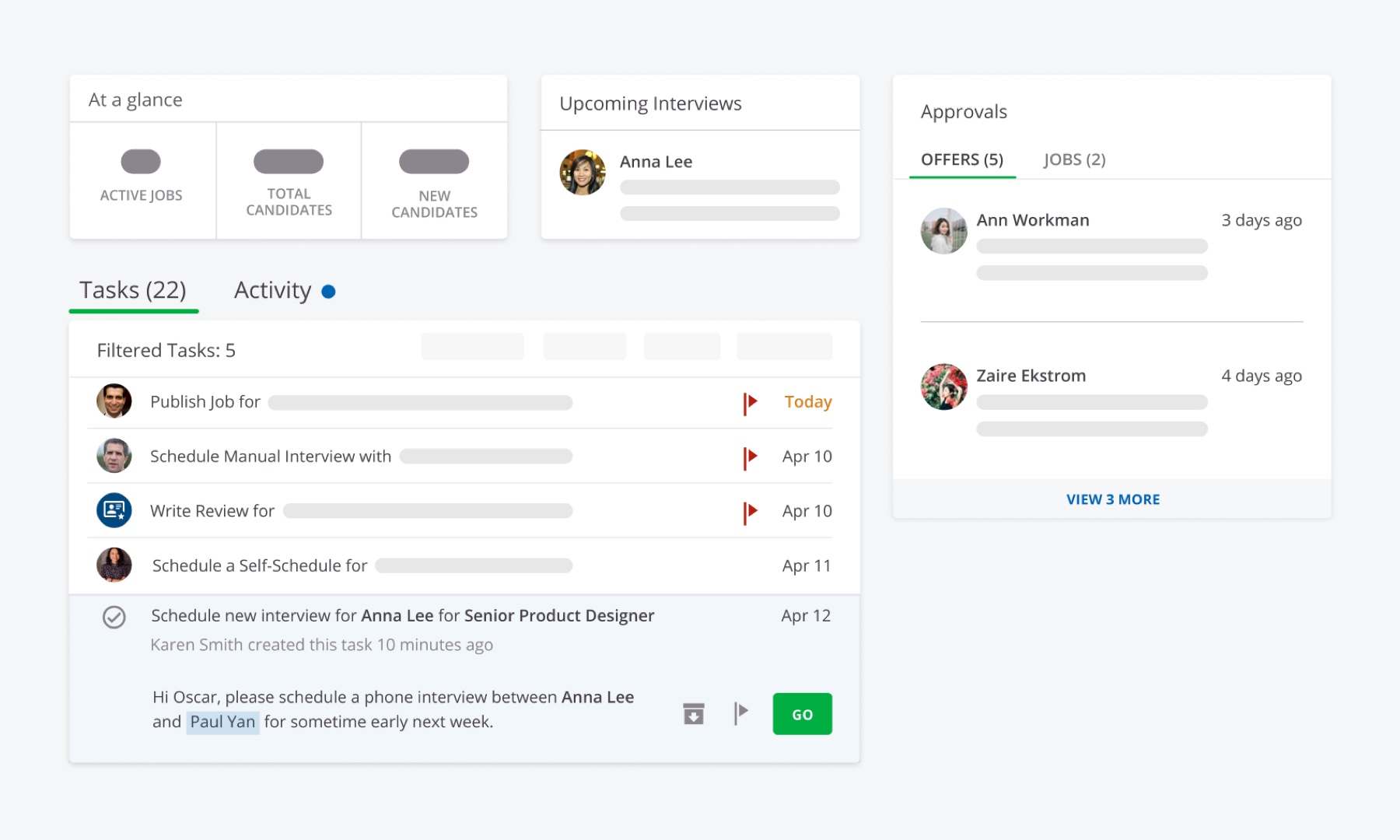Open Ann Workman's offer approval
The image size is (1400, 840).
pos(1032,221)
